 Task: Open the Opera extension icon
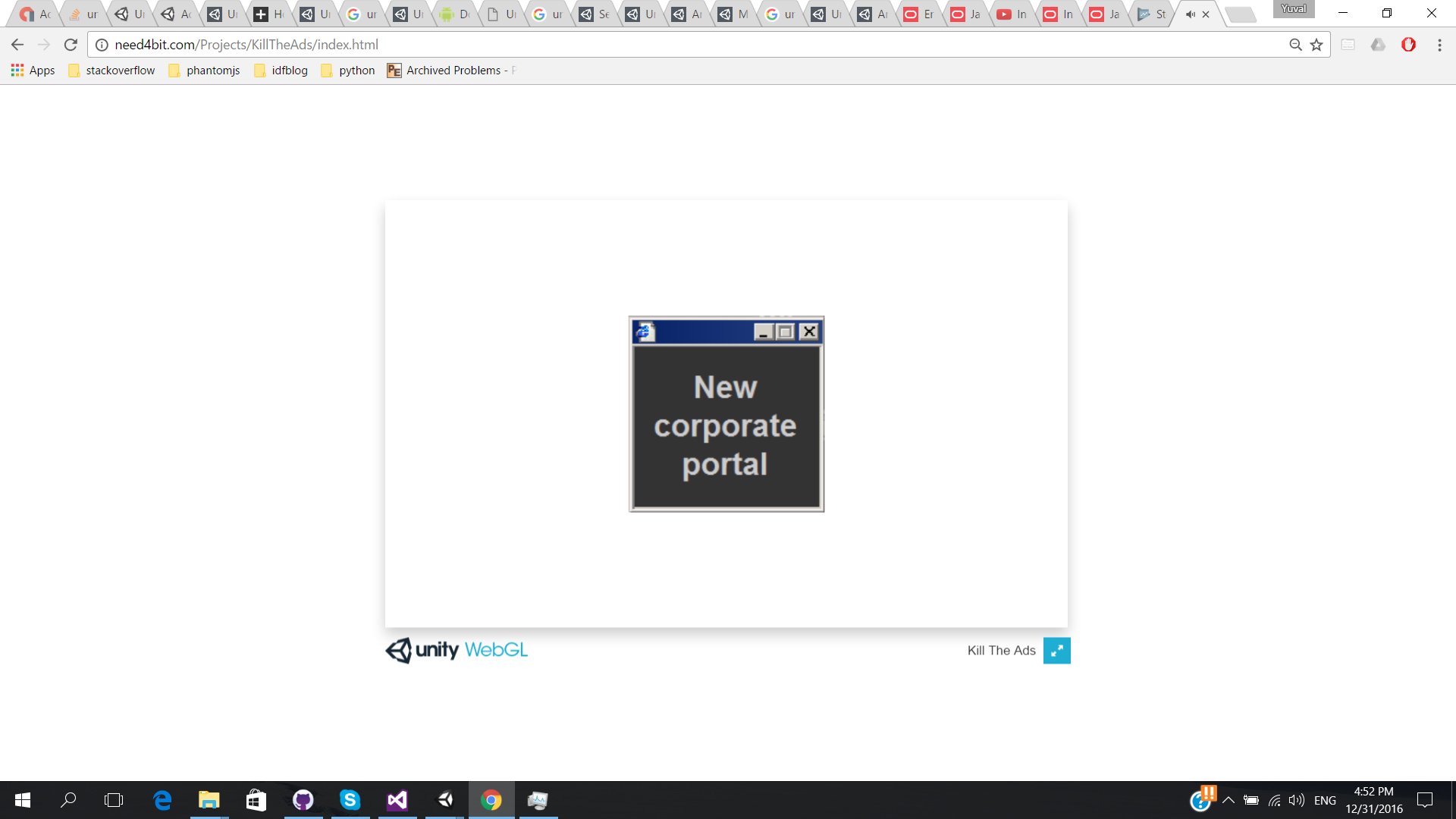pos(1408,45)
